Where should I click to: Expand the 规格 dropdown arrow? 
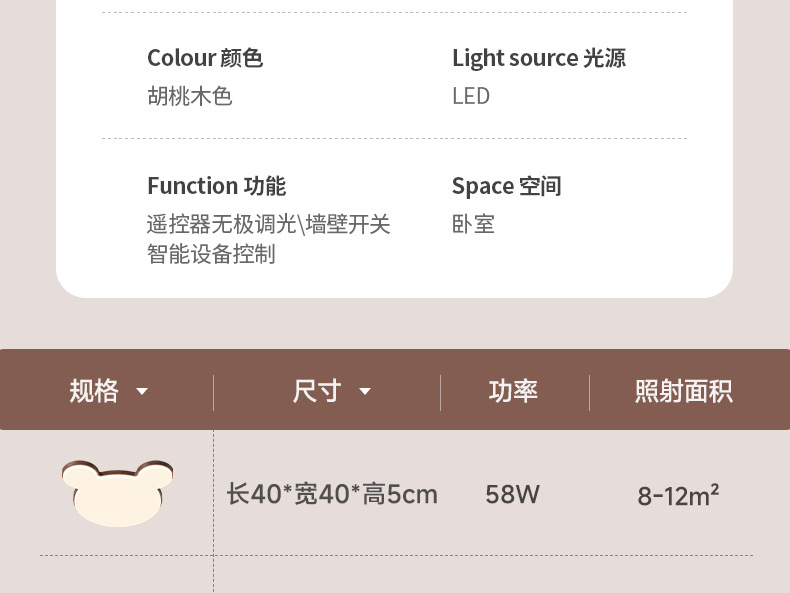142,391
